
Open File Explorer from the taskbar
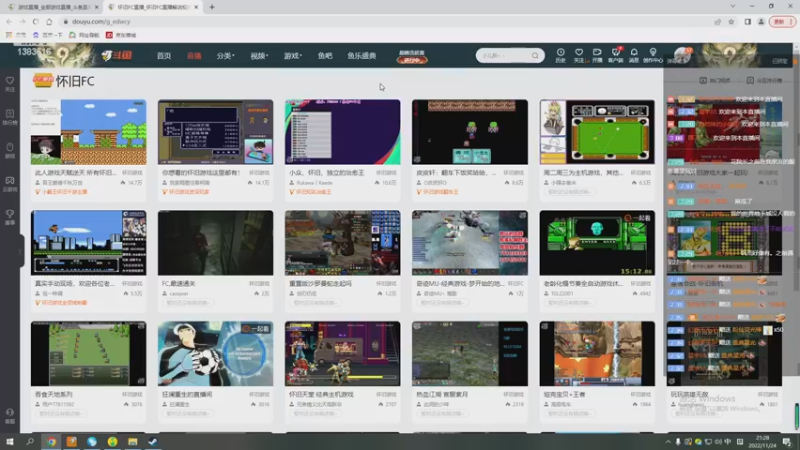(x=133, y=442)
